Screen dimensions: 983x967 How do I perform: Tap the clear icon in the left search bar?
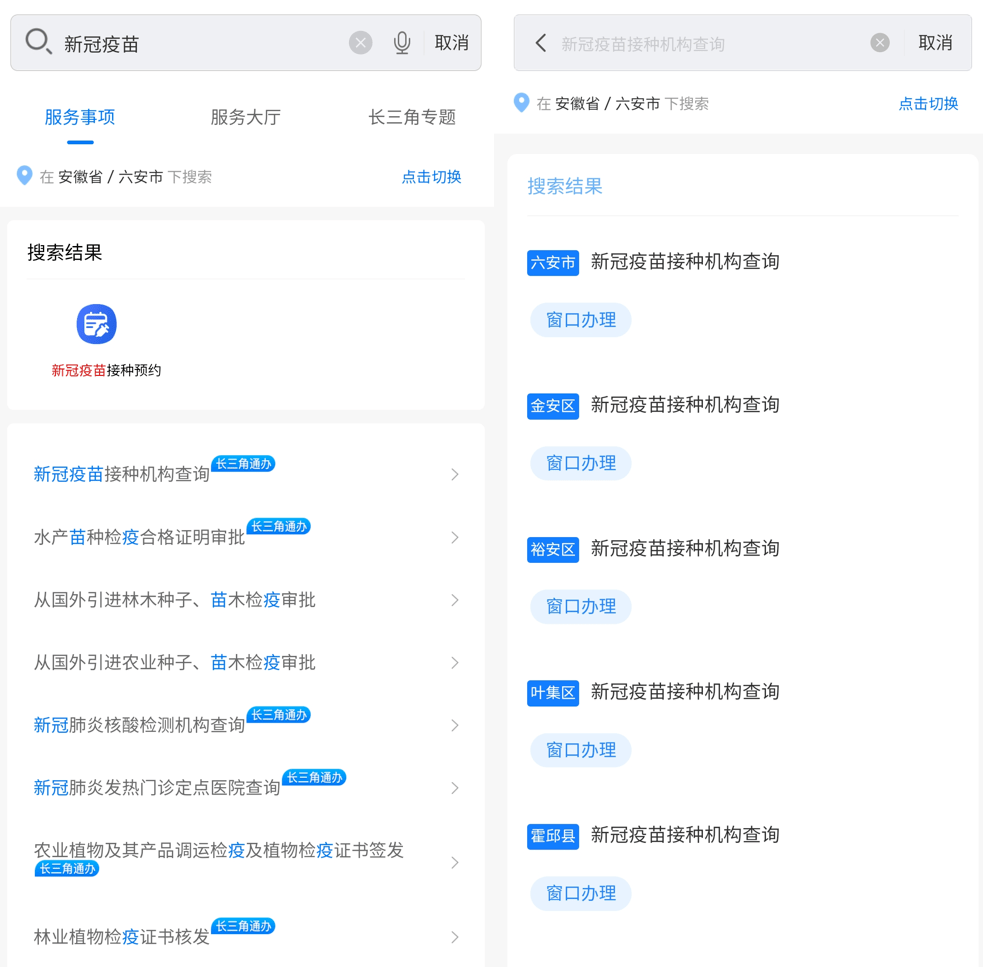(360, 42)
